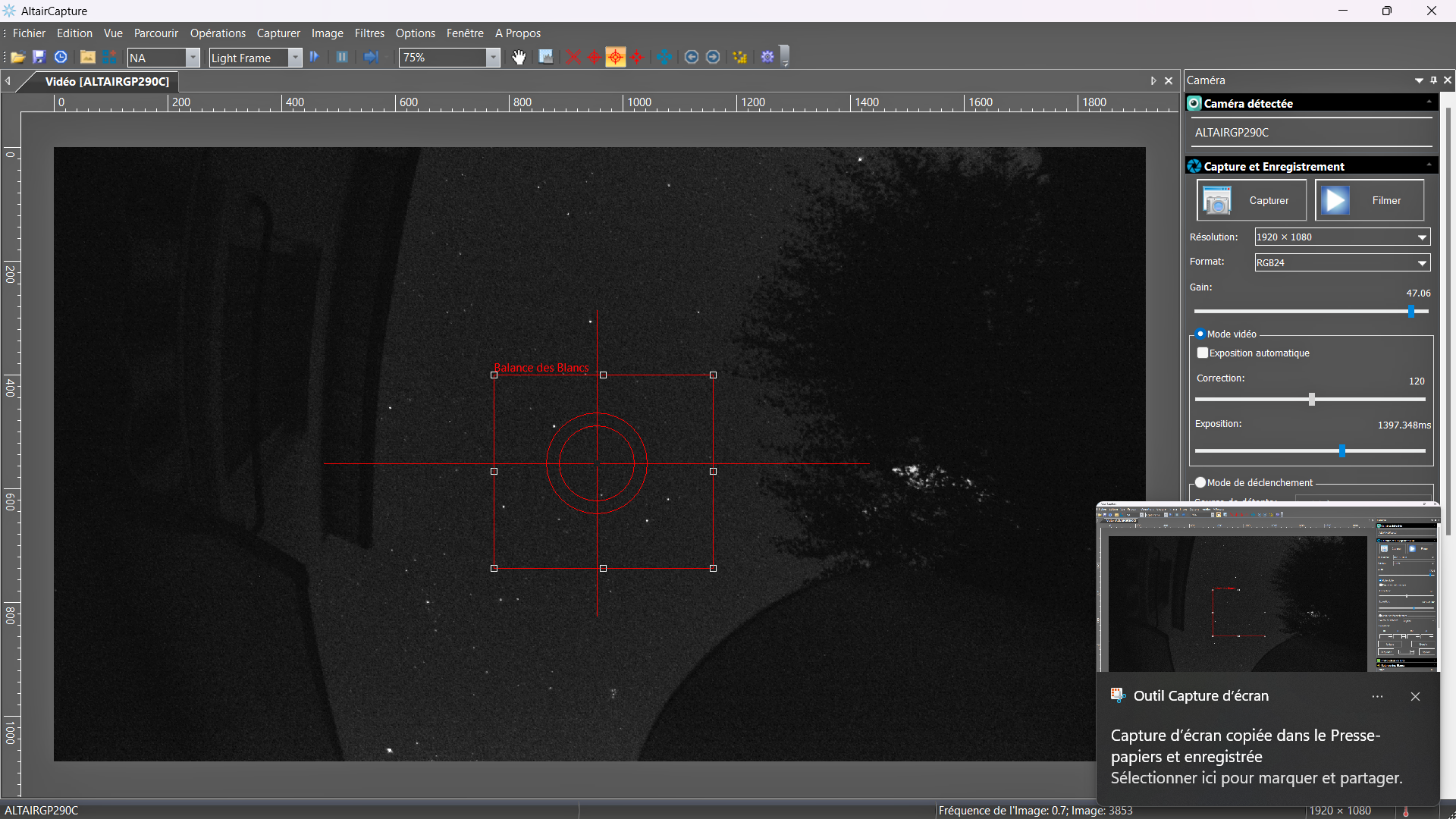
Task: Close the Vidéo [ALTAIRGP290C] tab
Action: pyautogui.click(x=1169, y=81)
